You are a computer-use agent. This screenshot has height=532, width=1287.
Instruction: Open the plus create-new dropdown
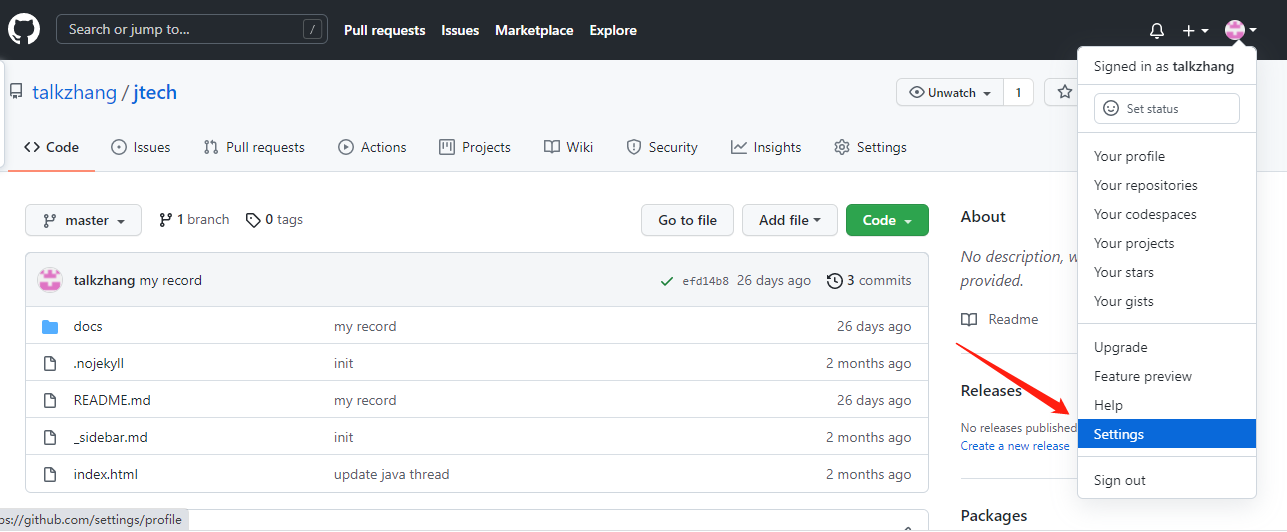coord(1195,31)
